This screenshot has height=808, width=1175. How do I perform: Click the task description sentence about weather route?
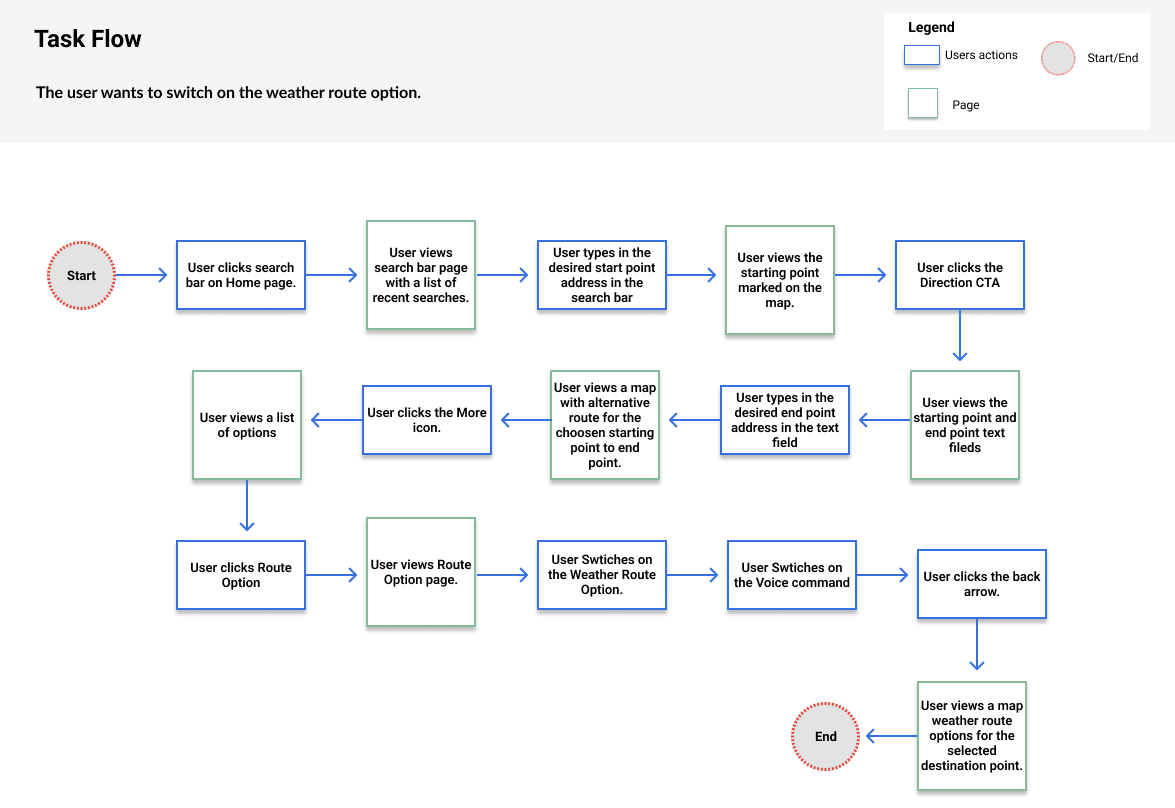[229, 92]
